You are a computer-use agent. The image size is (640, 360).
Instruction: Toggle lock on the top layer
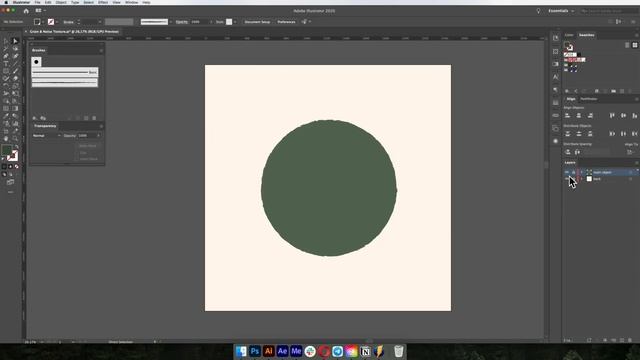573,172
